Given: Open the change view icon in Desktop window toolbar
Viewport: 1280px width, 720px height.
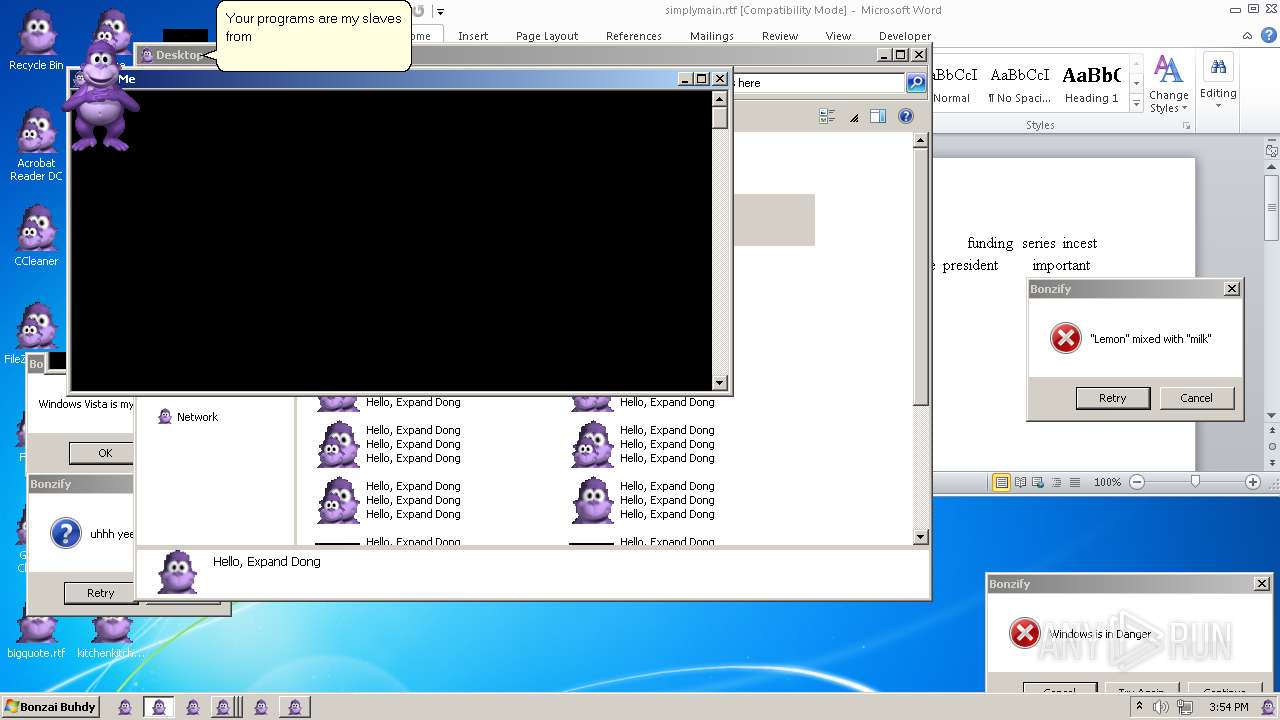Looking at the screenshot, I should (x=827, y=117).
